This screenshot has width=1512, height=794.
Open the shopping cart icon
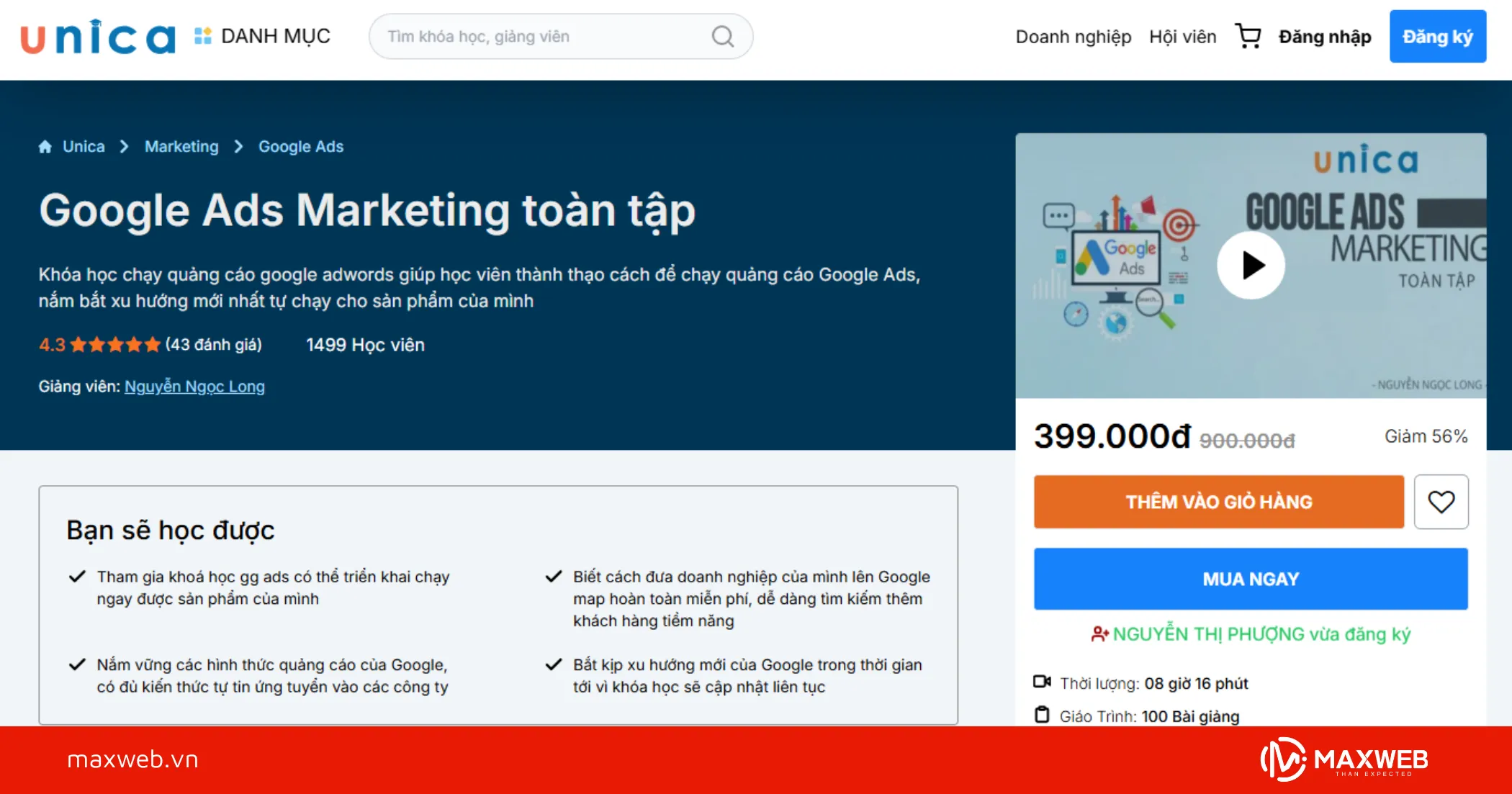click(x=1248, y=35)
